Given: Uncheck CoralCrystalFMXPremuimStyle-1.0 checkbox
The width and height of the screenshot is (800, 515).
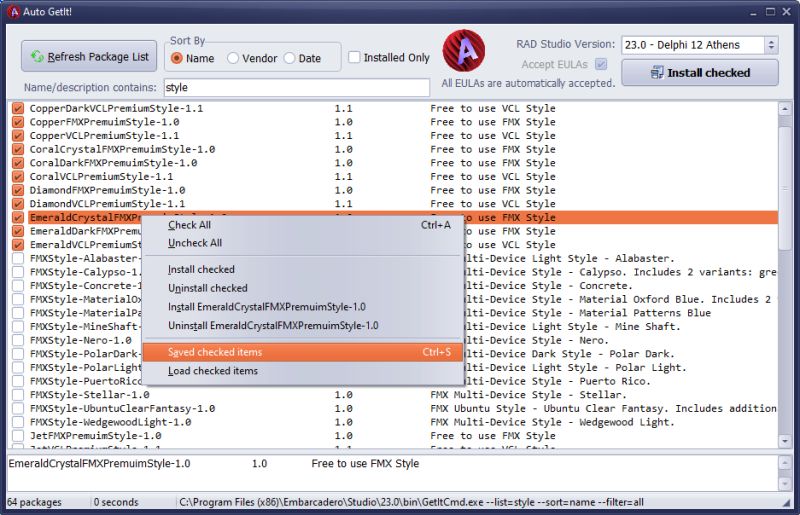Looking at the screenshot, I should tap(18, 149).
